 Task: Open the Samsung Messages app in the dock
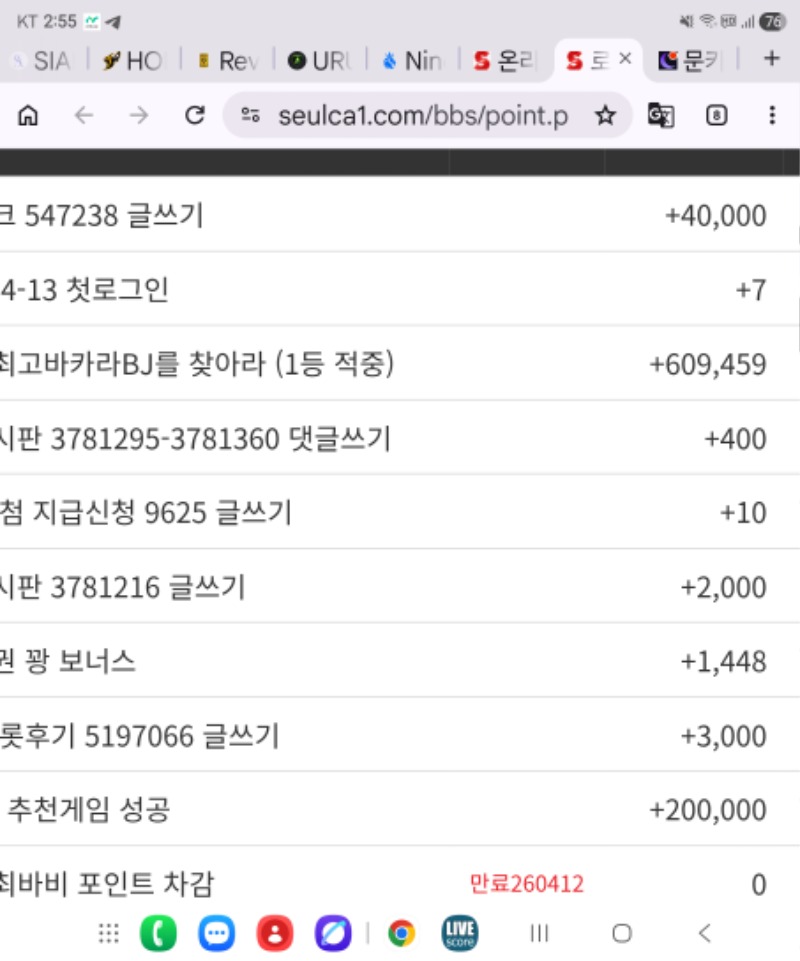point(216,933)
